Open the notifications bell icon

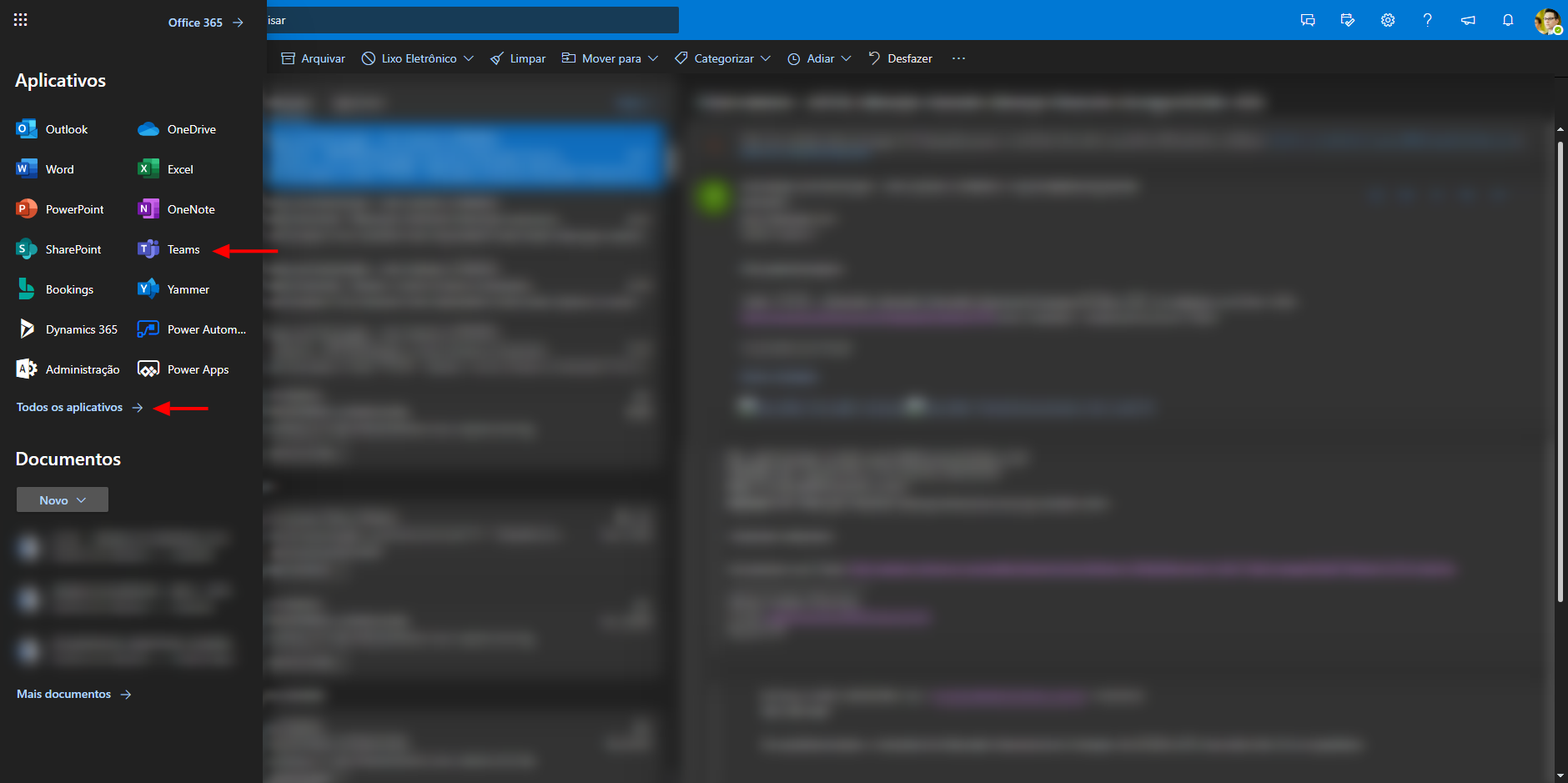pyautogui.click(x=1508, y=20)
